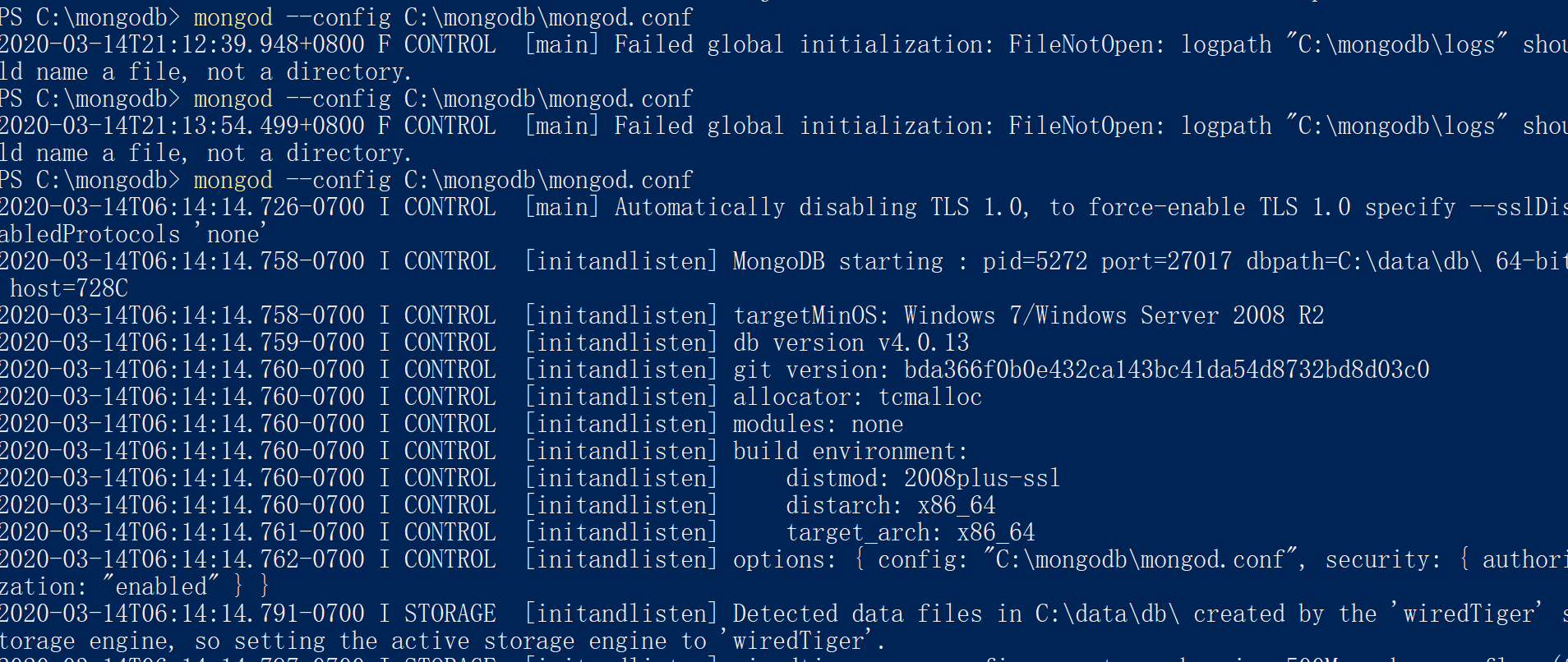This screenshot has width=1568, height=662.
Task: Click the 'build environment:' line
Action: click(x=851, y=451)
